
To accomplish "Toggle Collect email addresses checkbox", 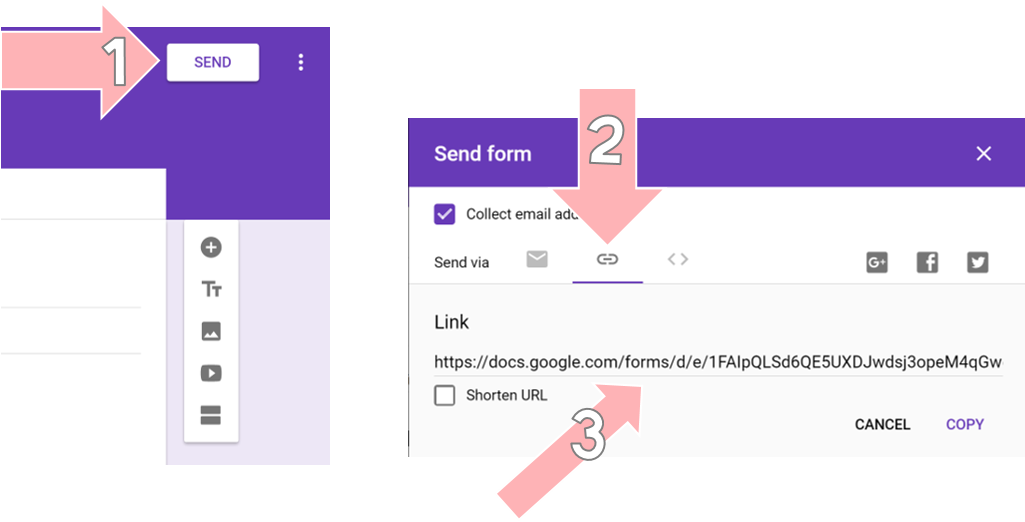I will (445, 214).
